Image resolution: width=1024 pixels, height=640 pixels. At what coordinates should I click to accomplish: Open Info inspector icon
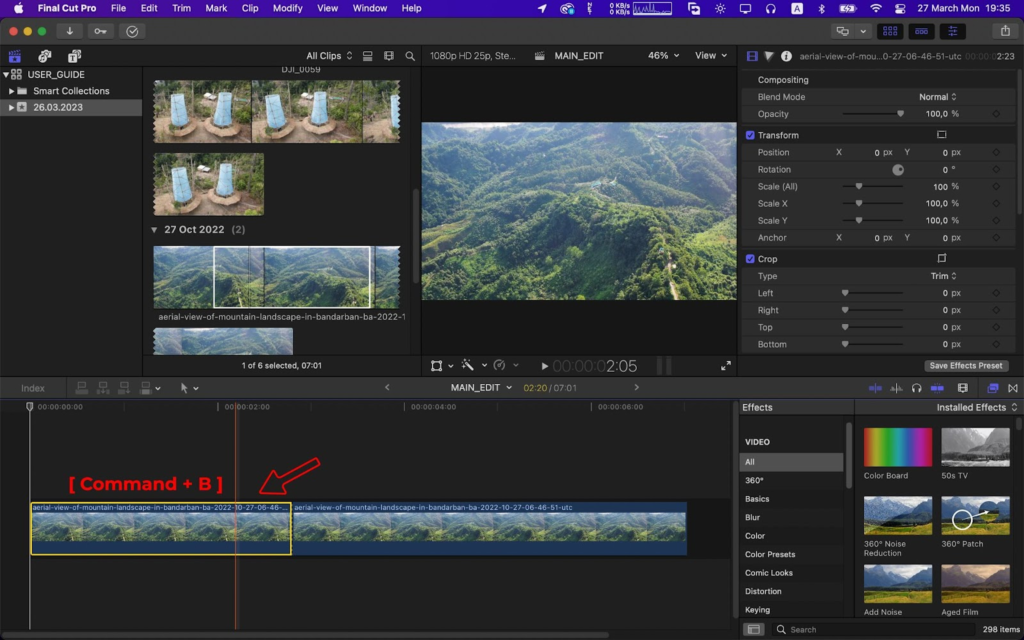(786, 56)
